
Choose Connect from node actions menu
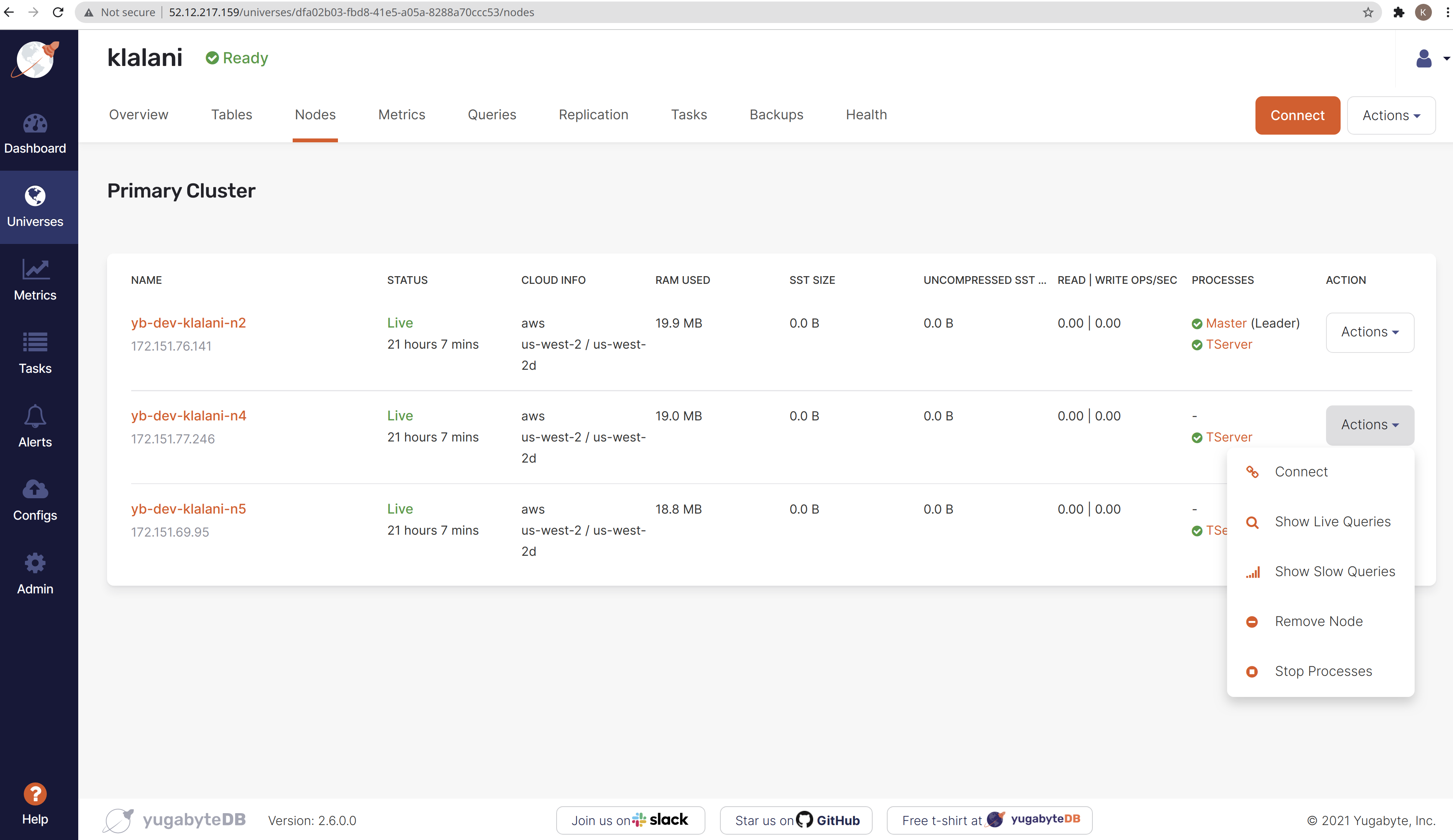tap(1320, 472)
